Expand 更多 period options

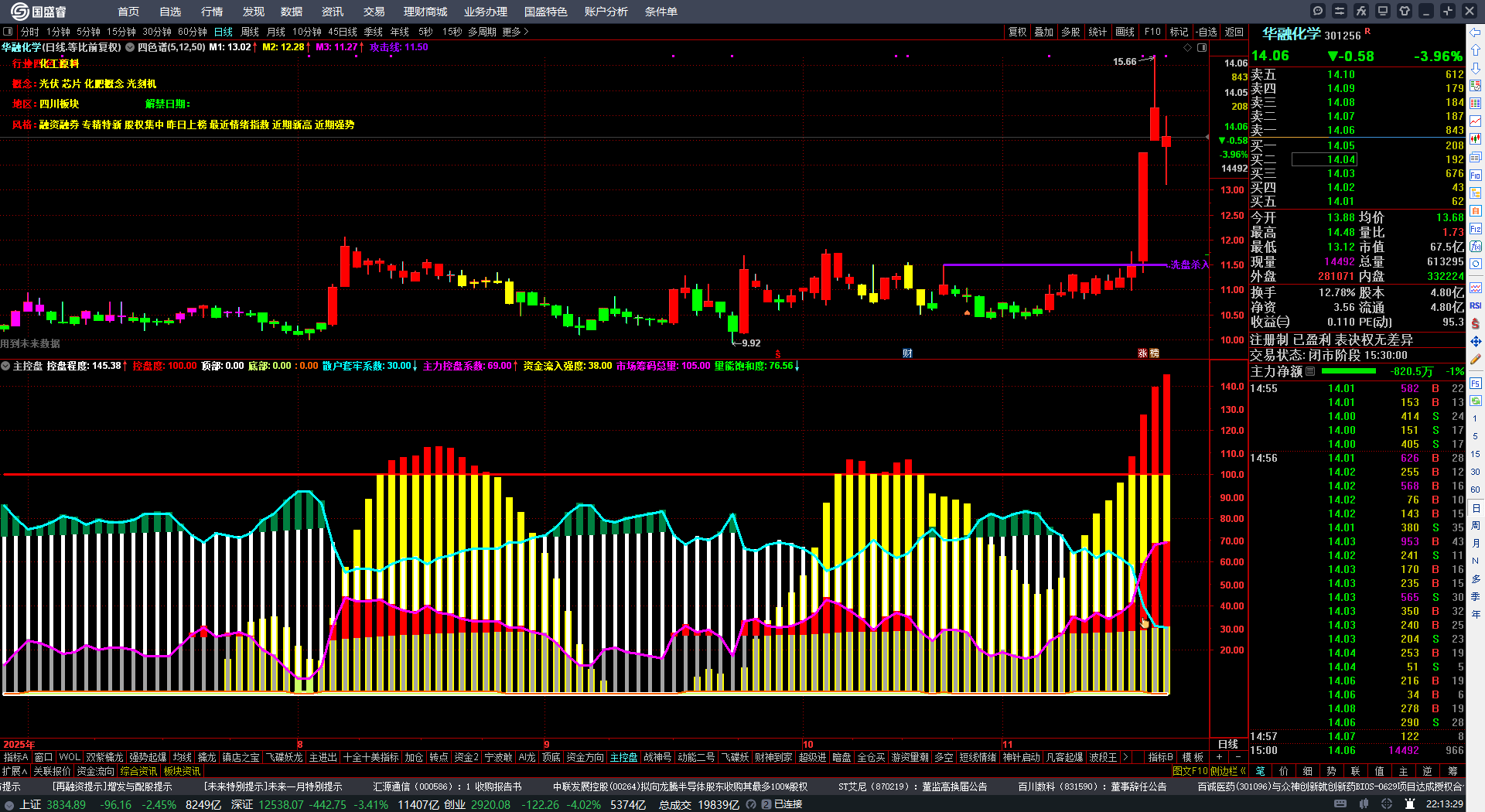515,32
